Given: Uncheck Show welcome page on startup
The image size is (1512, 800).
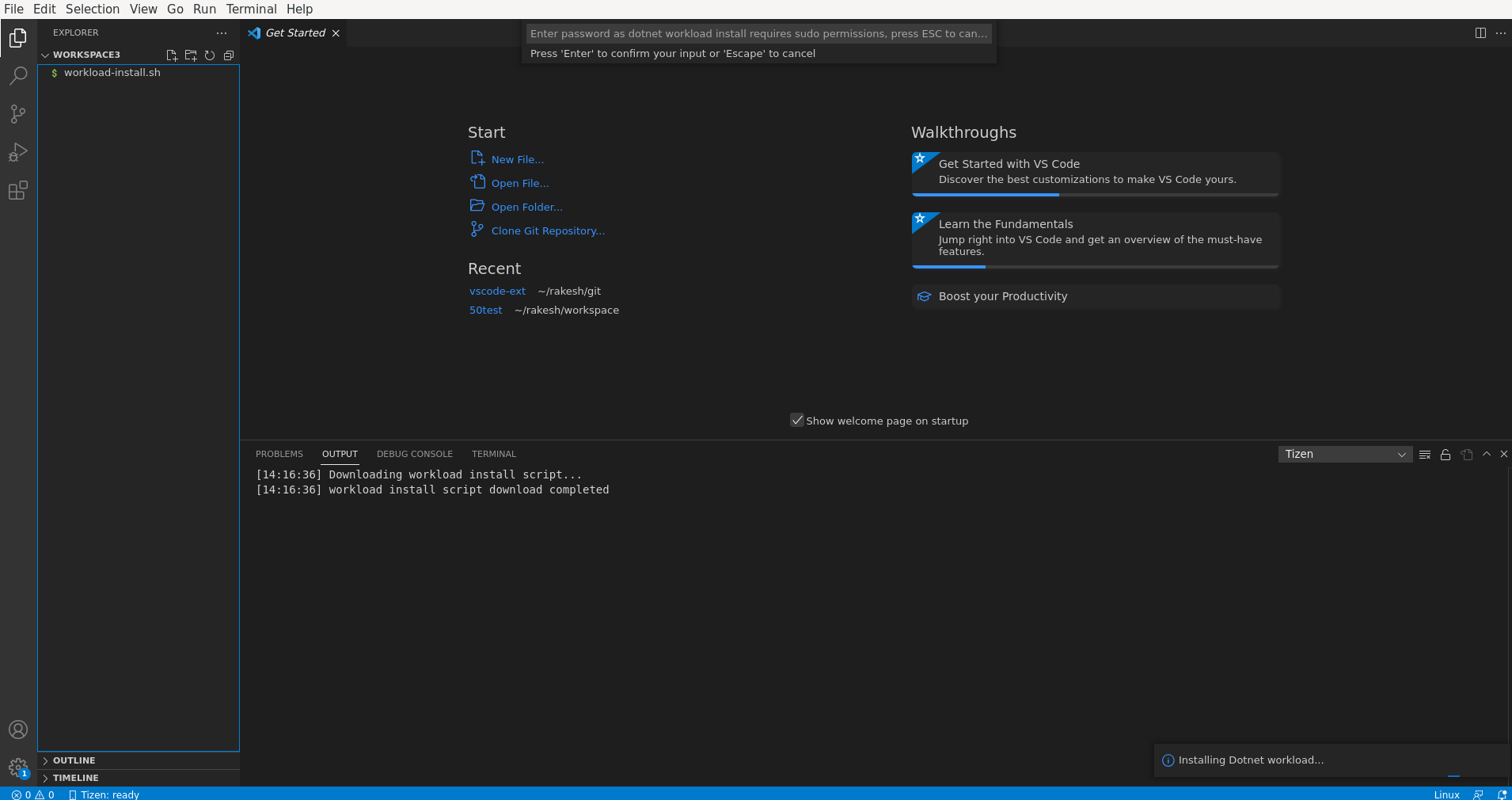Looking at the screenshot, I should coord(796,421).
